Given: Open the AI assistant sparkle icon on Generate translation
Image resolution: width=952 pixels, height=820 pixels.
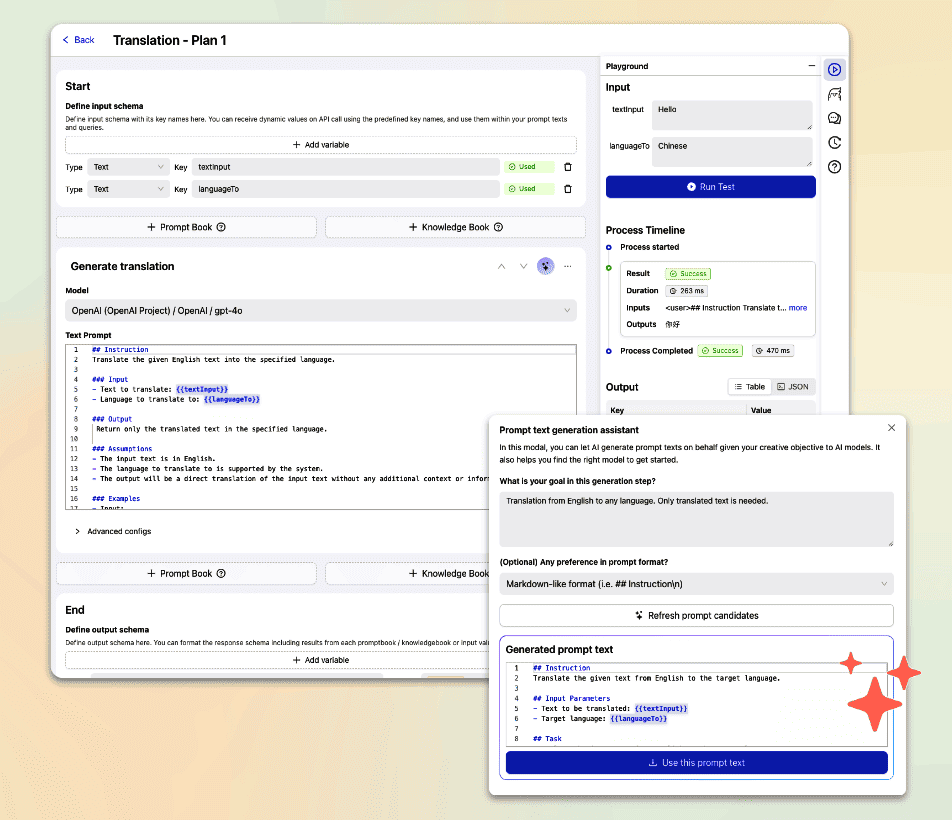Looking at the screenshot, I should [x=545, y=266].
